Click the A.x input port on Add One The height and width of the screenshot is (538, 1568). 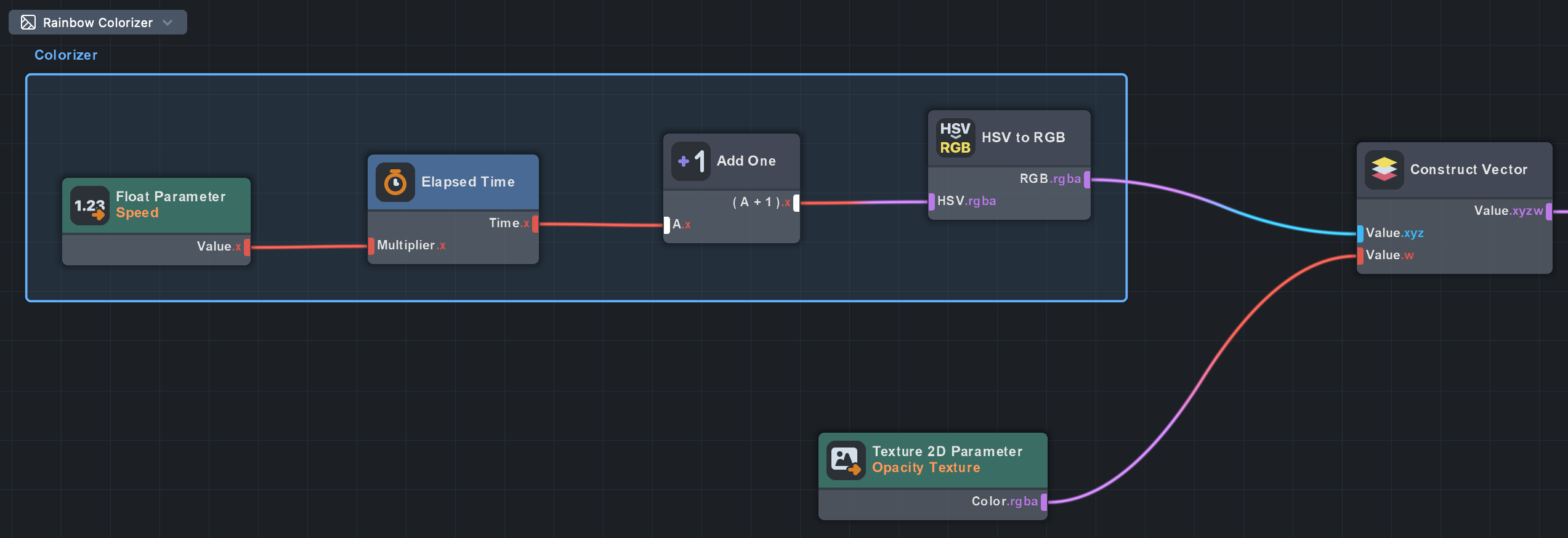666,225
